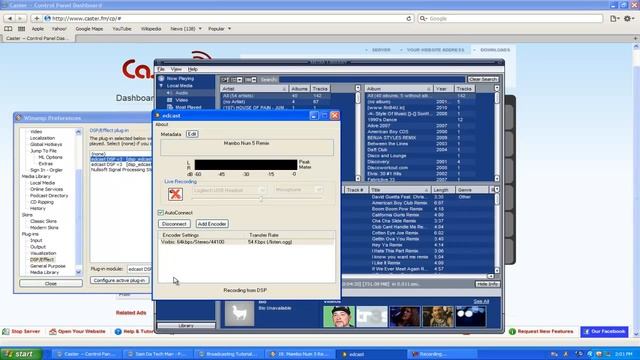Open the browser settings gear icon
The image size is (640, 360).
(629, 18)
